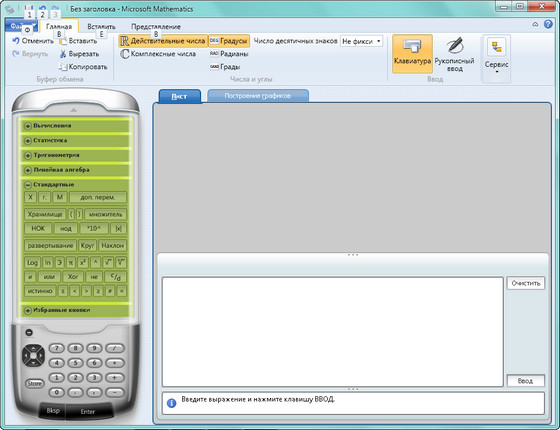This screenshot has width=560, height=430.
Task: Click the Bksp backspace key
Action: coord(53,411)
